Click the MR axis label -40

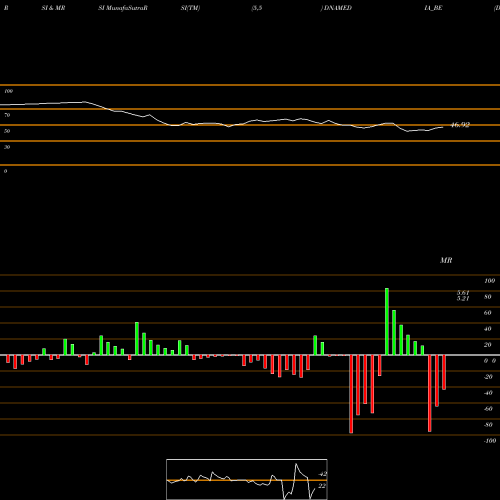click(488, 393)
